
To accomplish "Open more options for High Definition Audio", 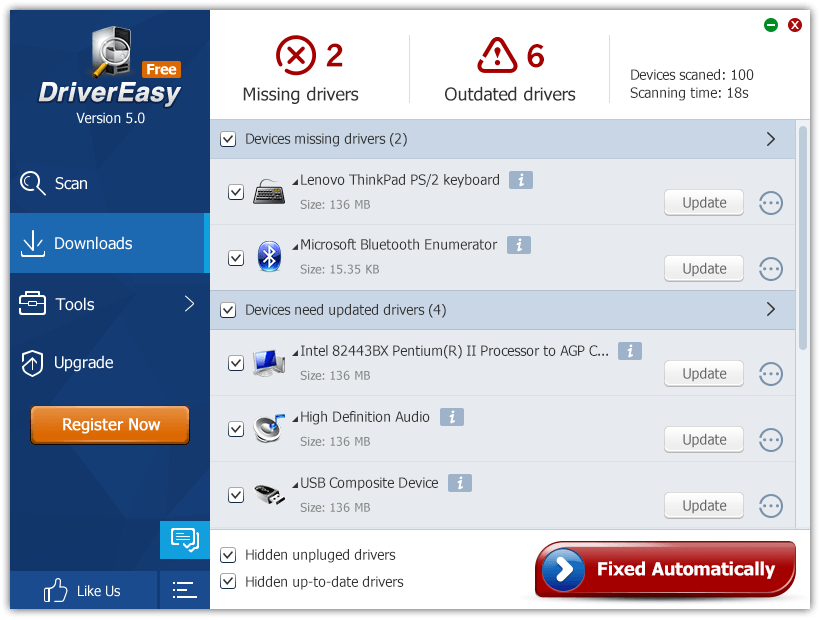I will pyautogui.click(x=770, y=440).
